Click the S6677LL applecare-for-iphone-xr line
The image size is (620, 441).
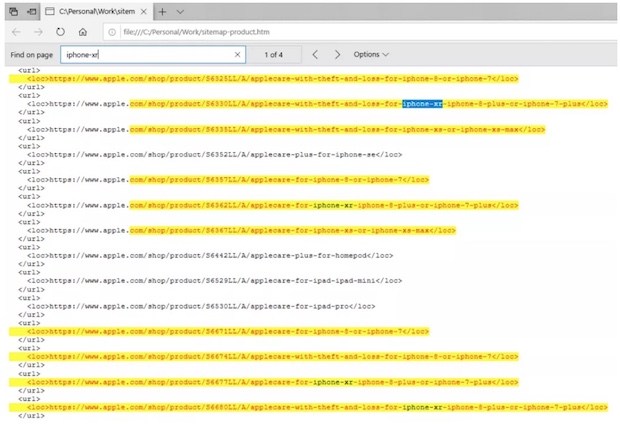(272, 382)
